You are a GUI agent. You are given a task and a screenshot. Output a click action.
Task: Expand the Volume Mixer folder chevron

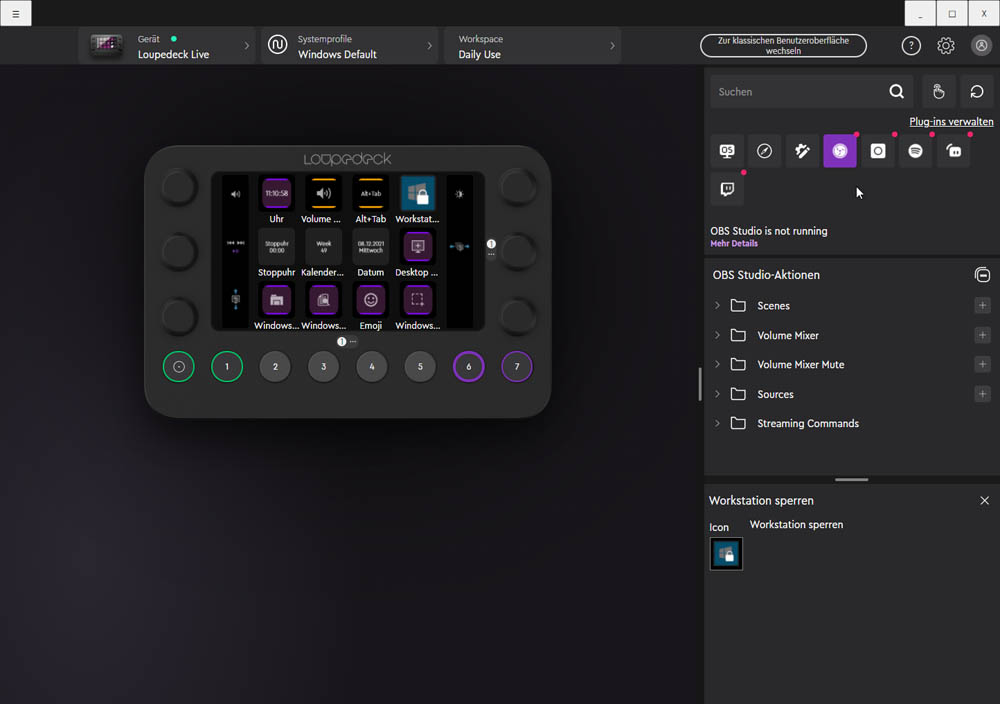point(717,335)
